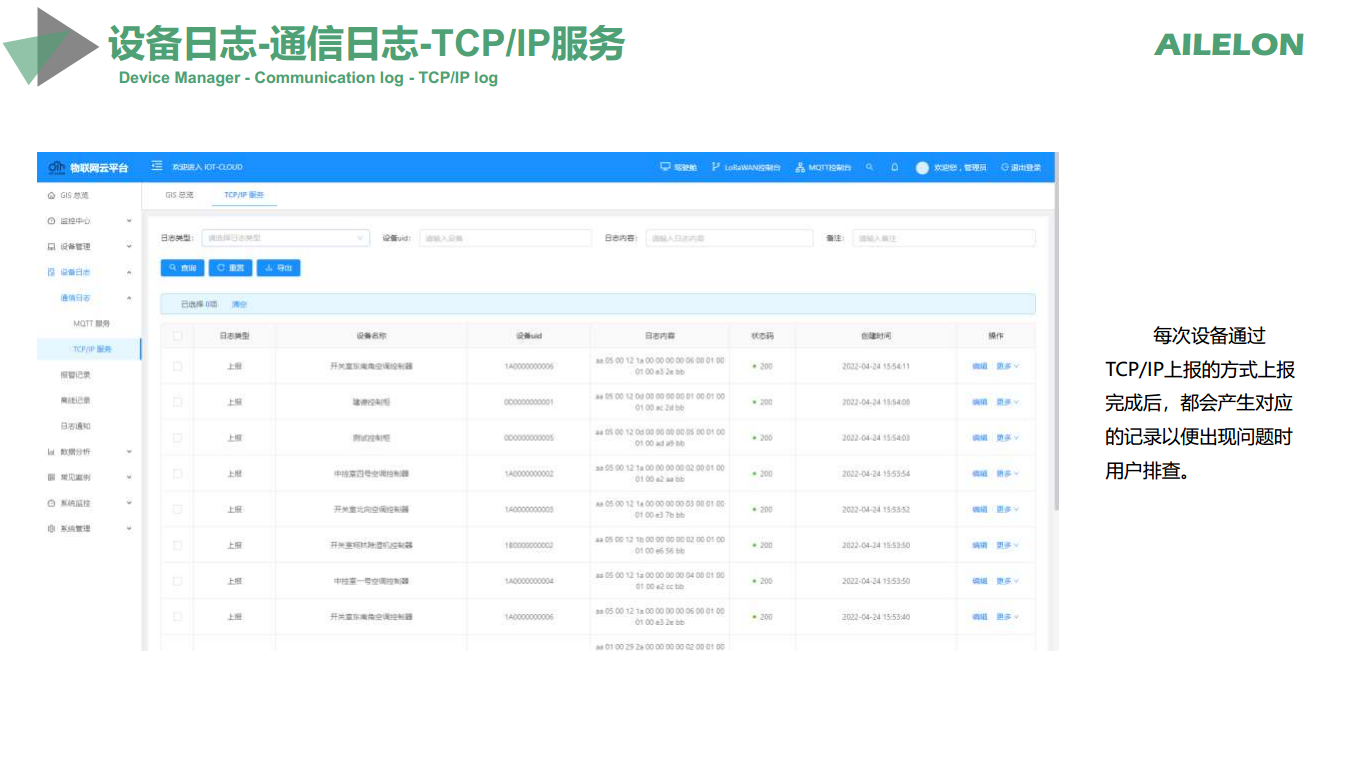Click the 退出登录 logout icon
Viewport: 1350px width, 759px height.
pos(1004,167)
